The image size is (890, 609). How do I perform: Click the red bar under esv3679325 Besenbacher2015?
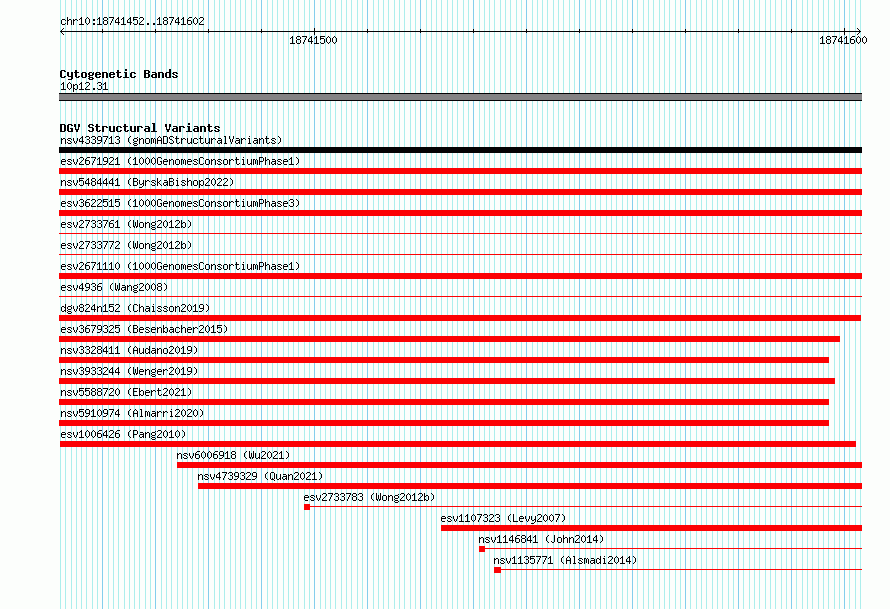pyautogui.click(x=450, y=339)
